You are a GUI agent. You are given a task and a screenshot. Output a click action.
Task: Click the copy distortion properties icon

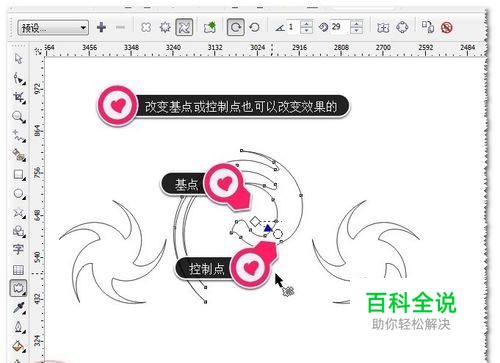pyautogui.click(x=428, y=27)
